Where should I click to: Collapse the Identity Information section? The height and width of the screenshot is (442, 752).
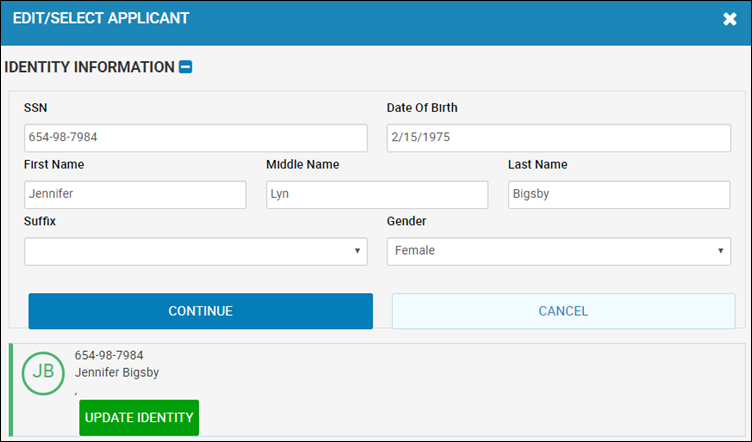[186, 67]
